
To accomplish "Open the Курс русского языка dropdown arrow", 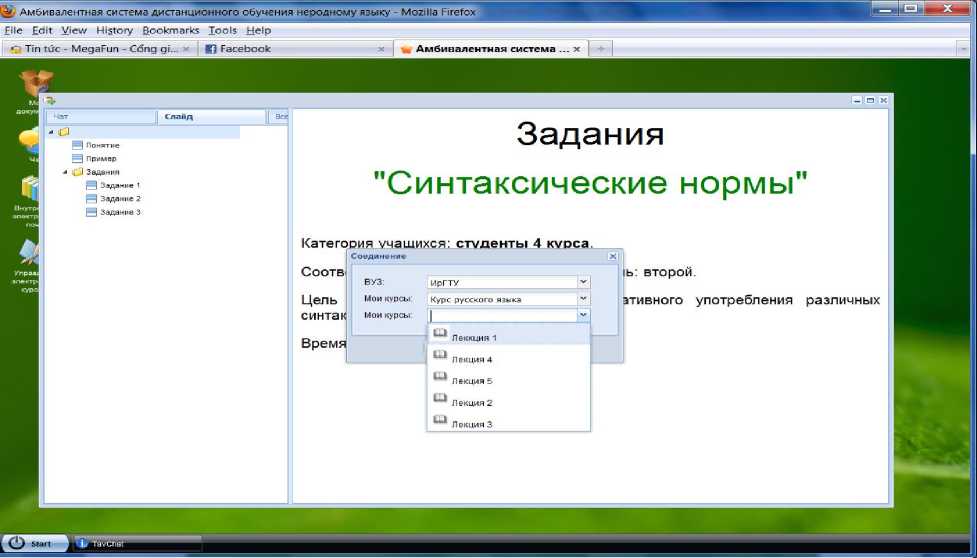I will point(583,299).
